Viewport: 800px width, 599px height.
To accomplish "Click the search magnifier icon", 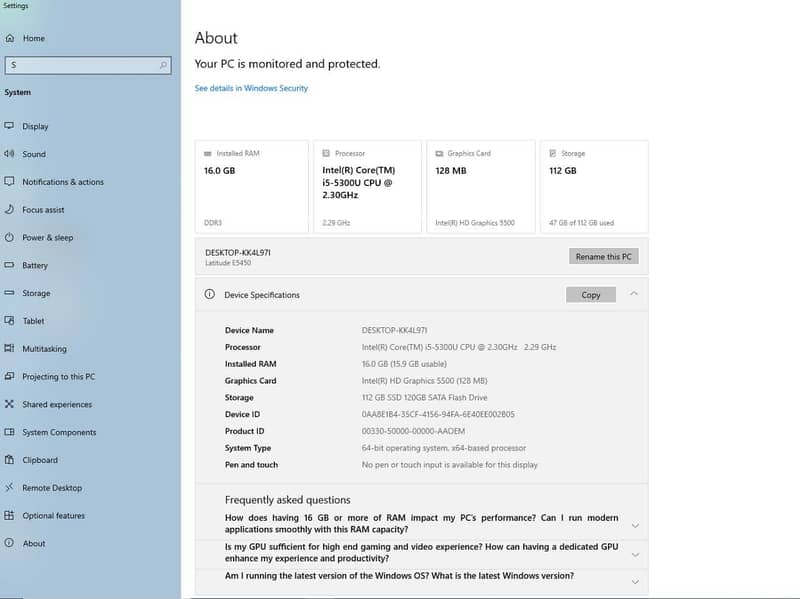I will tap(163, 65).
